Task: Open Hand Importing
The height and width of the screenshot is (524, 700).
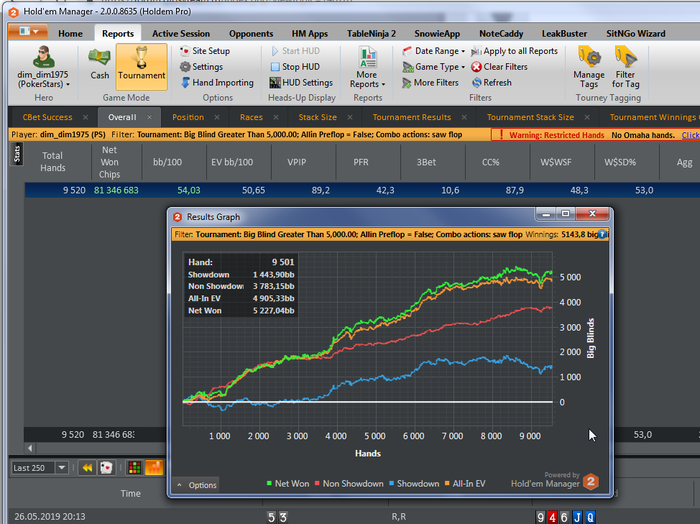Action: point(217,83)
